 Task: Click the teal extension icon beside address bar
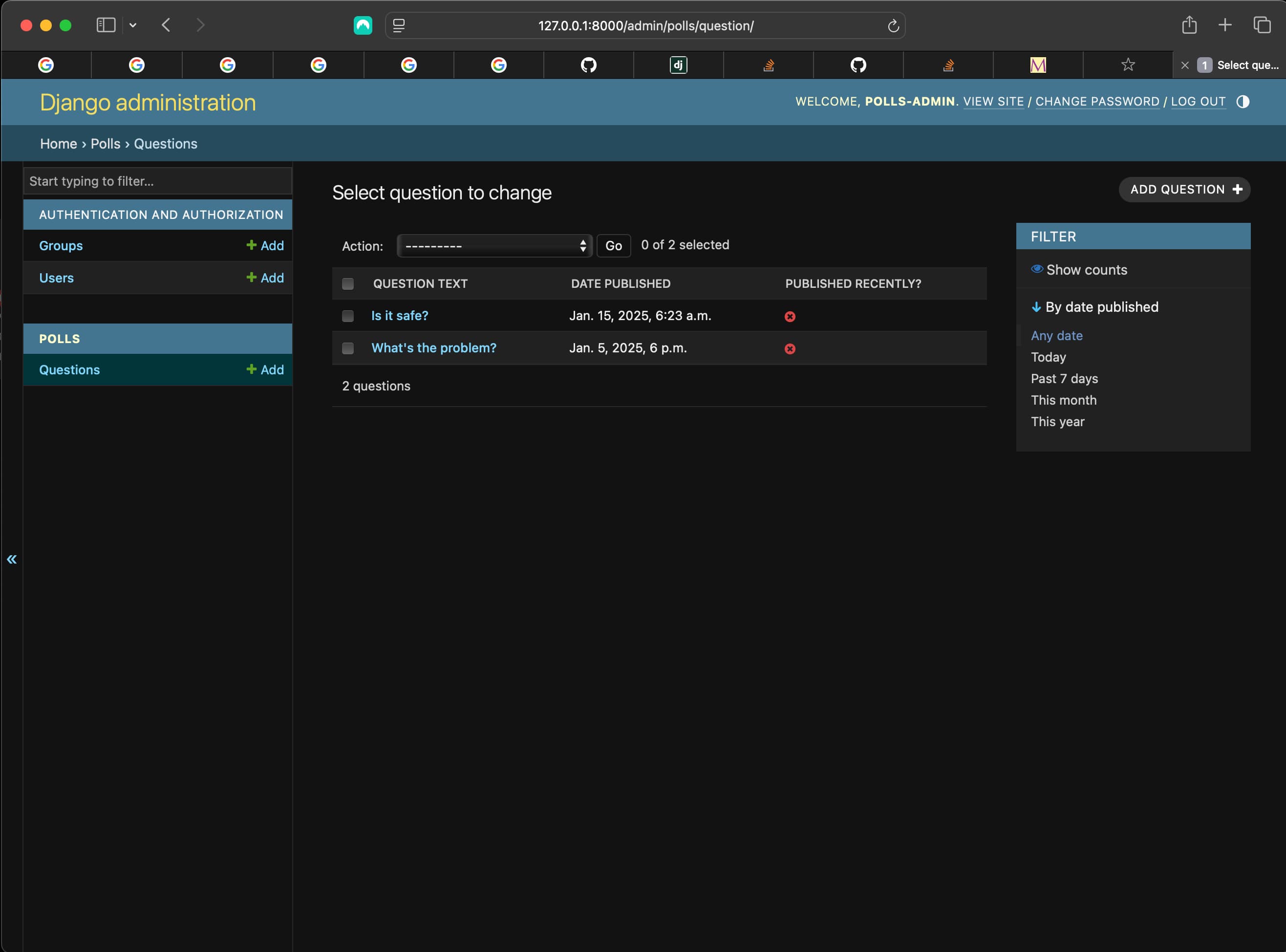pyautogui.click(x=363, y=25)
